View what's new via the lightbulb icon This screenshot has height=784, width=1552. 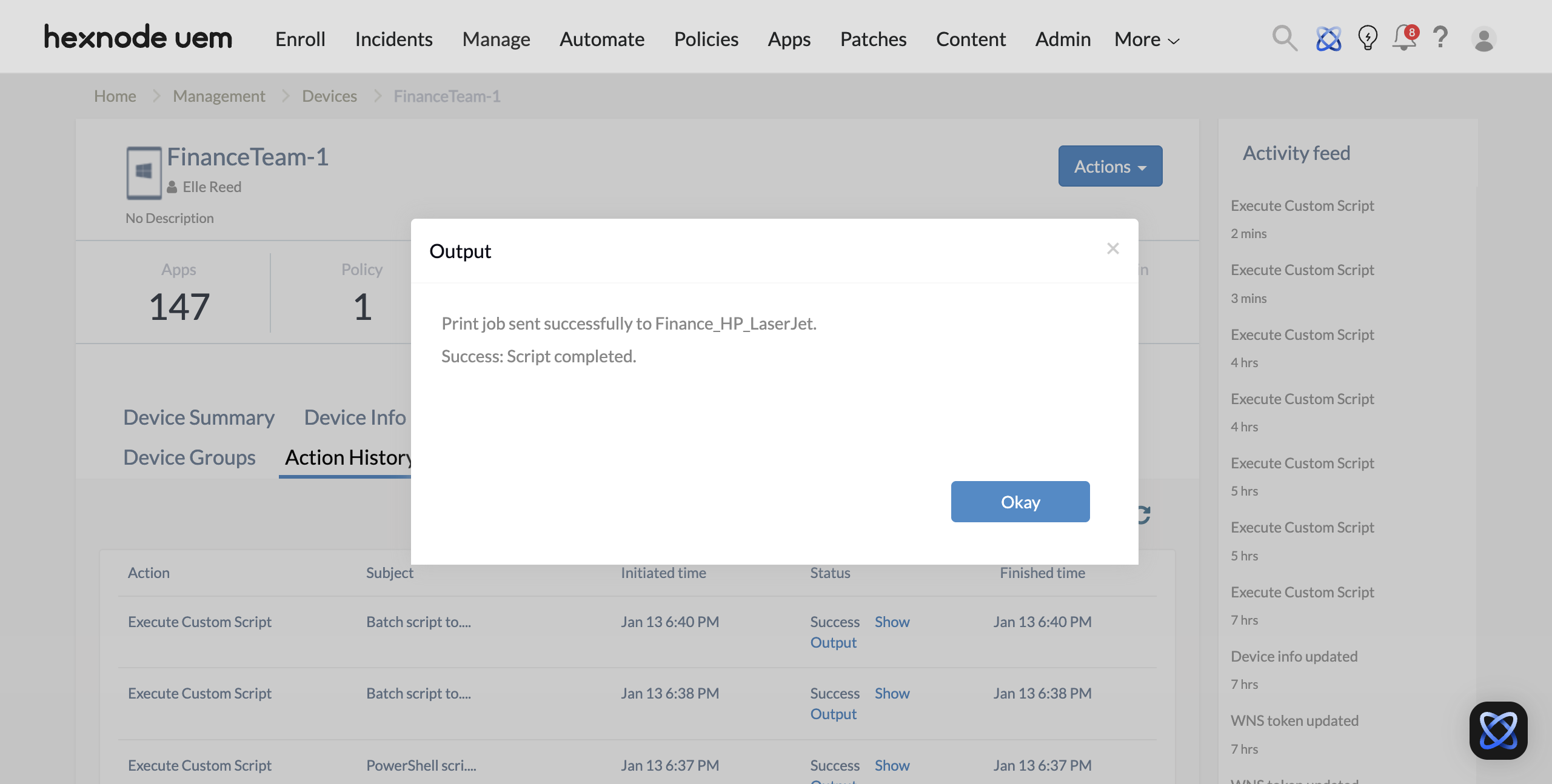point(1367,38)
